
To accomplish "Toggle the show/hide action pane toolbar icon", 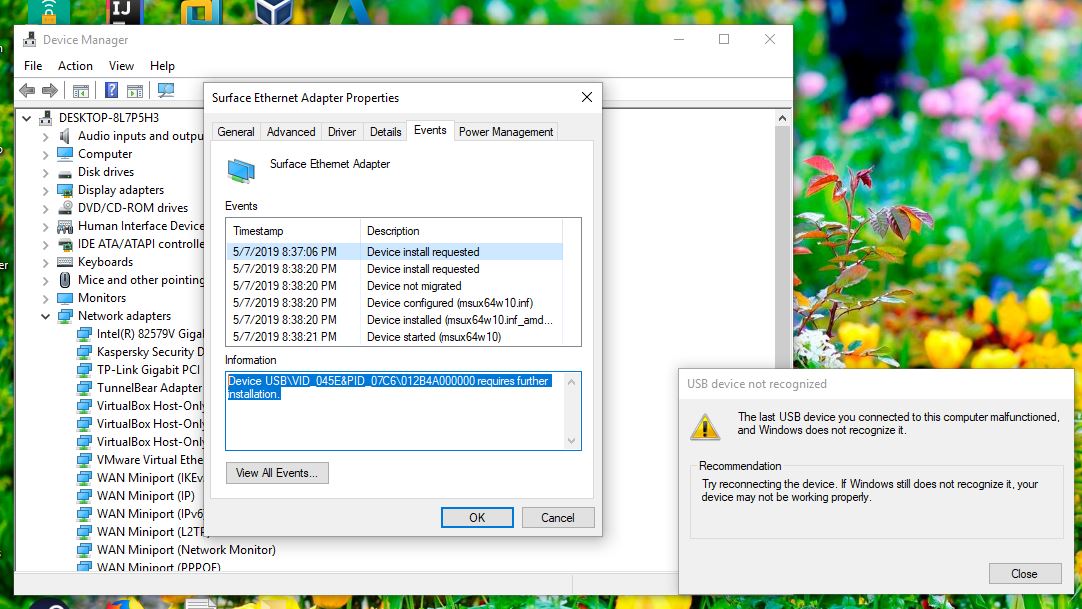I will coord(135,90).
